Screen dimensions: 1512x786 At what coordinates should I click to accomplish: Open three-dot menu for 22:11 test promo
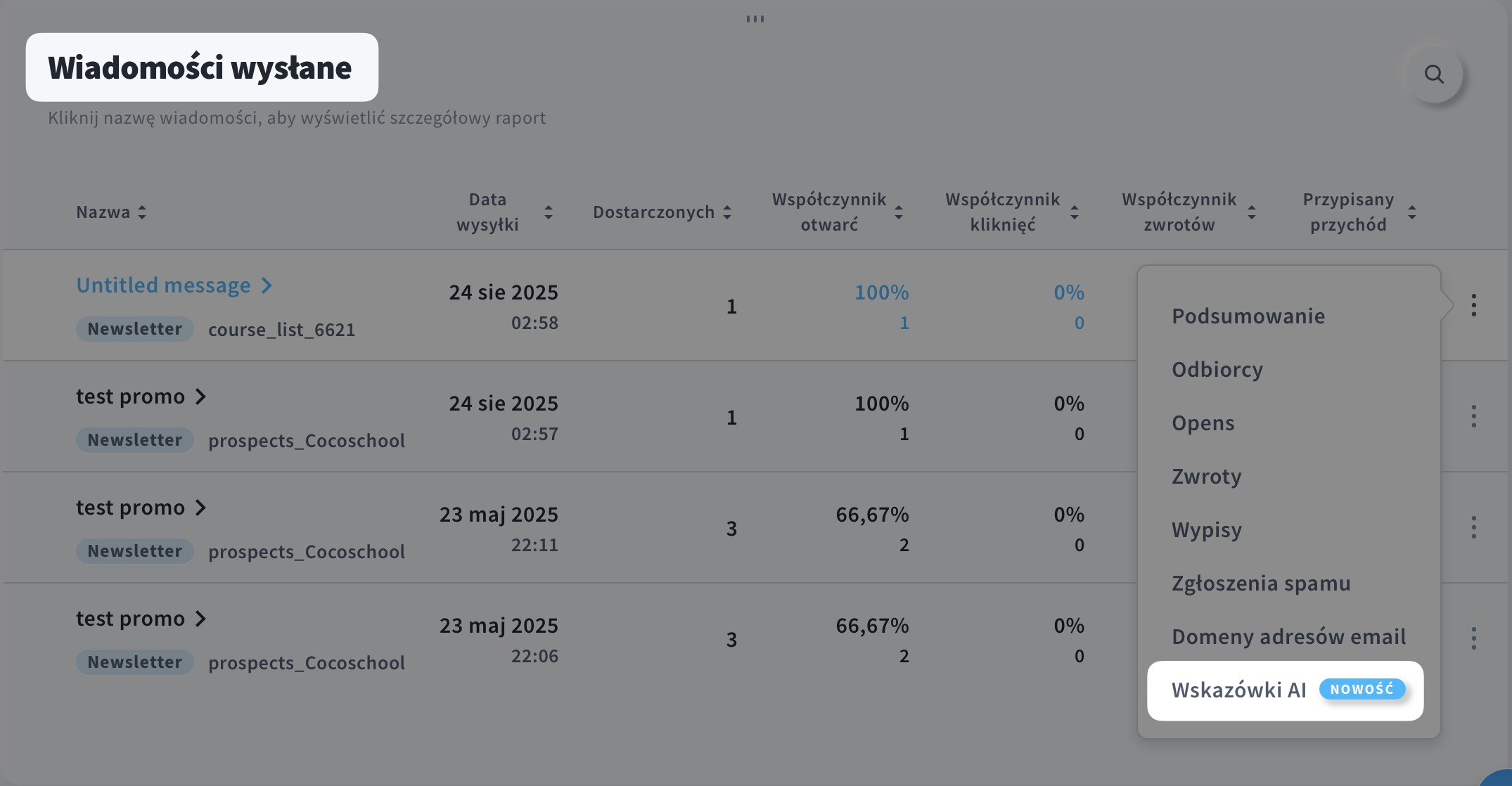tap(1473, 527)
